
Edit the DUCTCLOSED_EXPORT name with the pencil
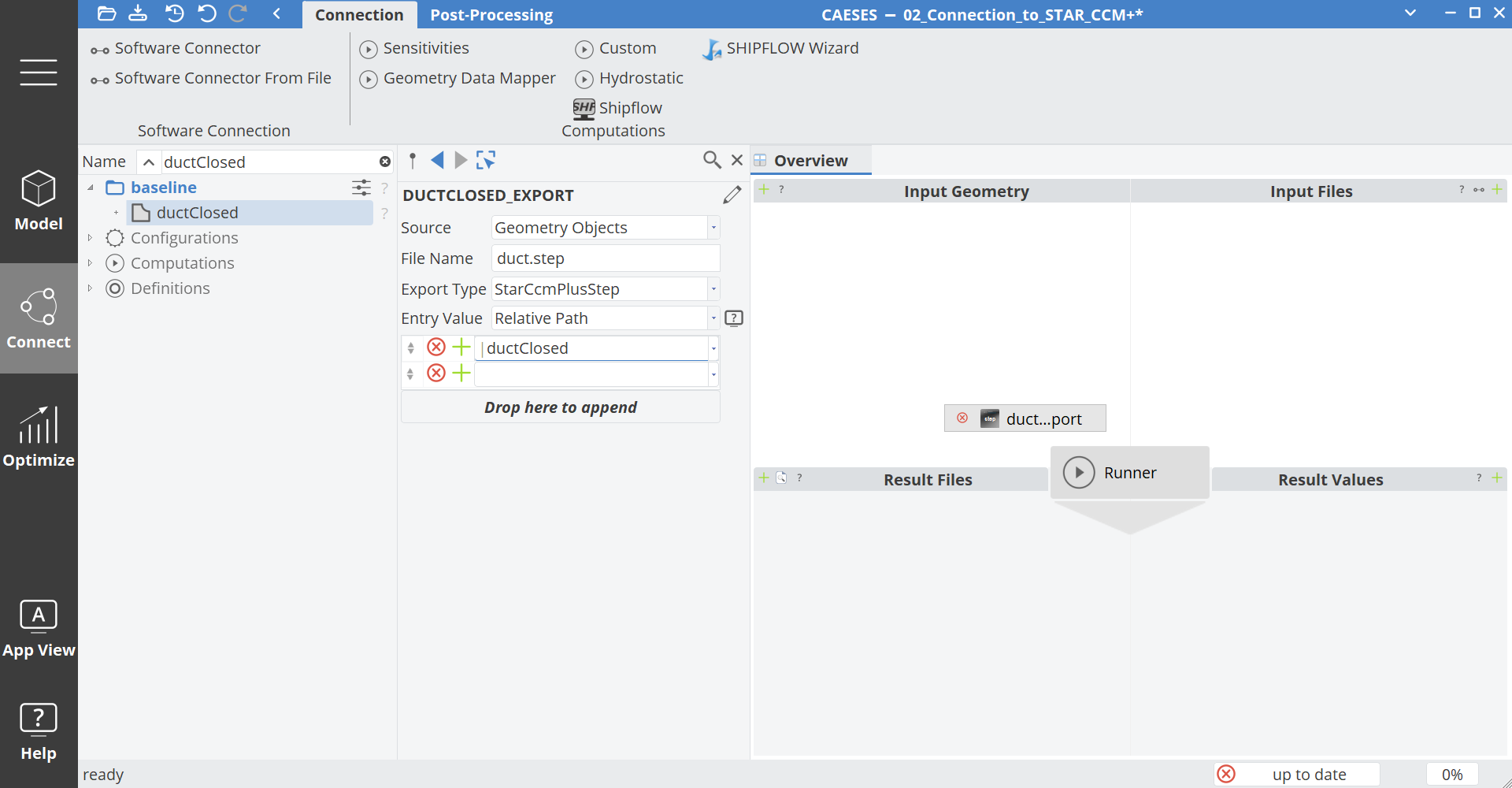[x=732, y=195]
